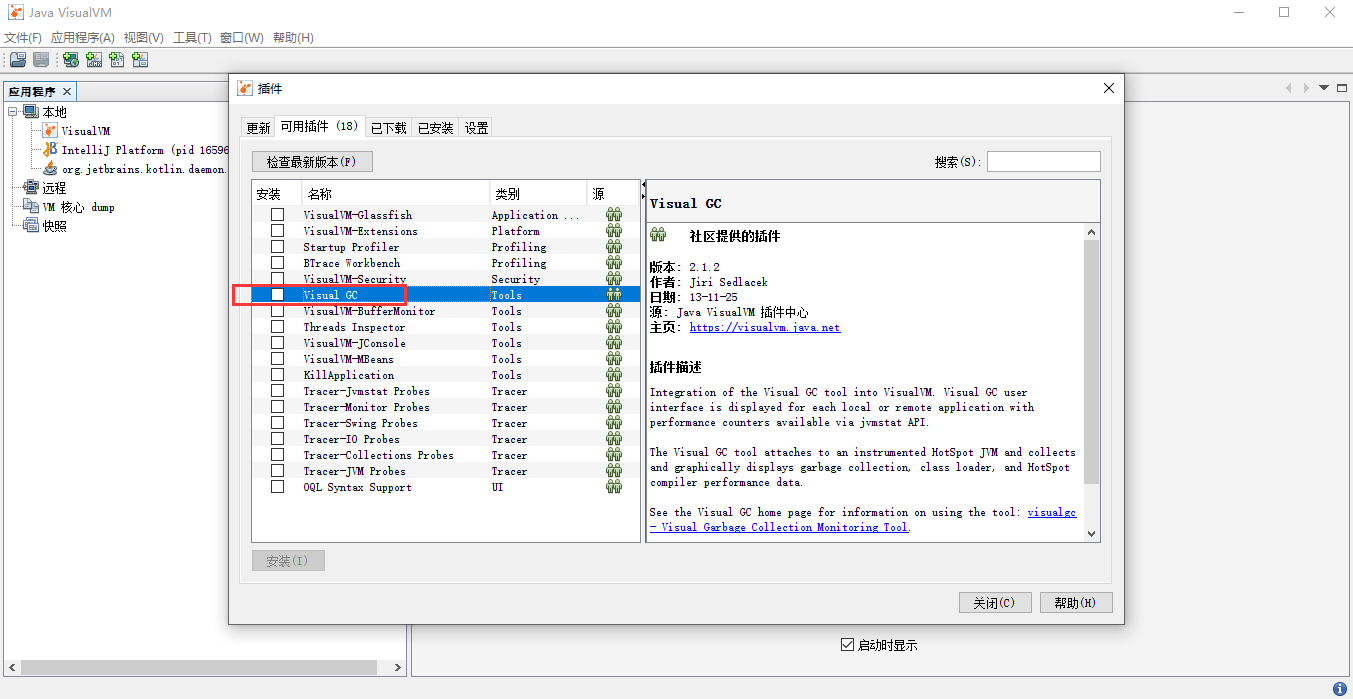Click the 检查最新版本(F) button

coord(312,162)
